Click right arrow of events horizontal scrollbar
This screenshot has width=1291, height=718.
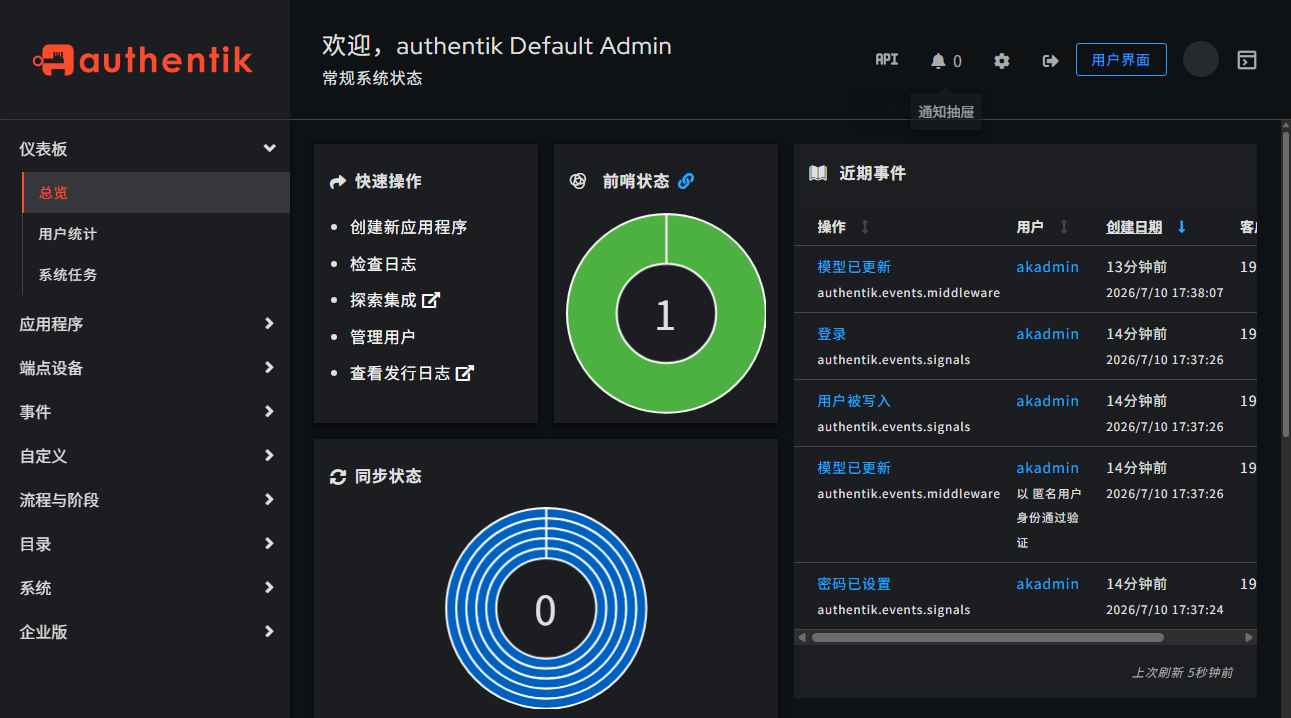(x=1249, y=637)
